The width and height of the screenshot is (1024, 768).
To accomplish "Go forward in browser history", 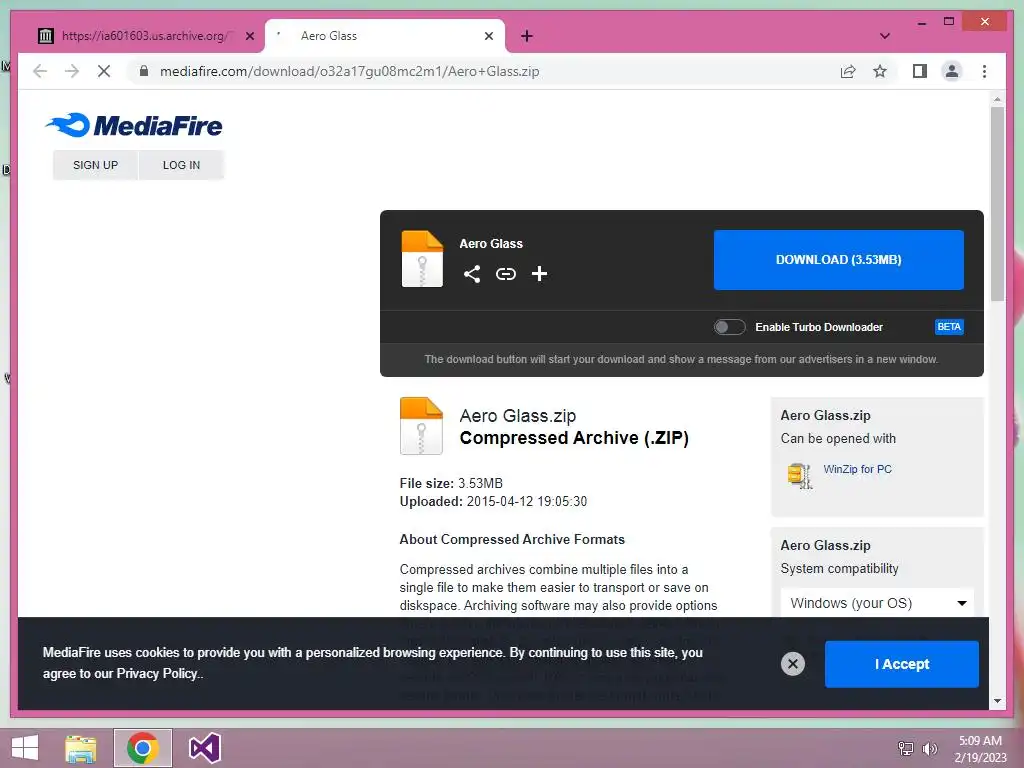I will 72,71.
